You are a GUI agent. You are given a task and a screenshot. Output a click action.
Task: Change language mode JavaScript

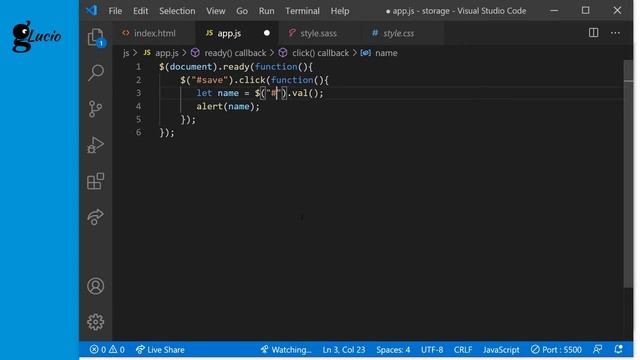click(501, 350)
